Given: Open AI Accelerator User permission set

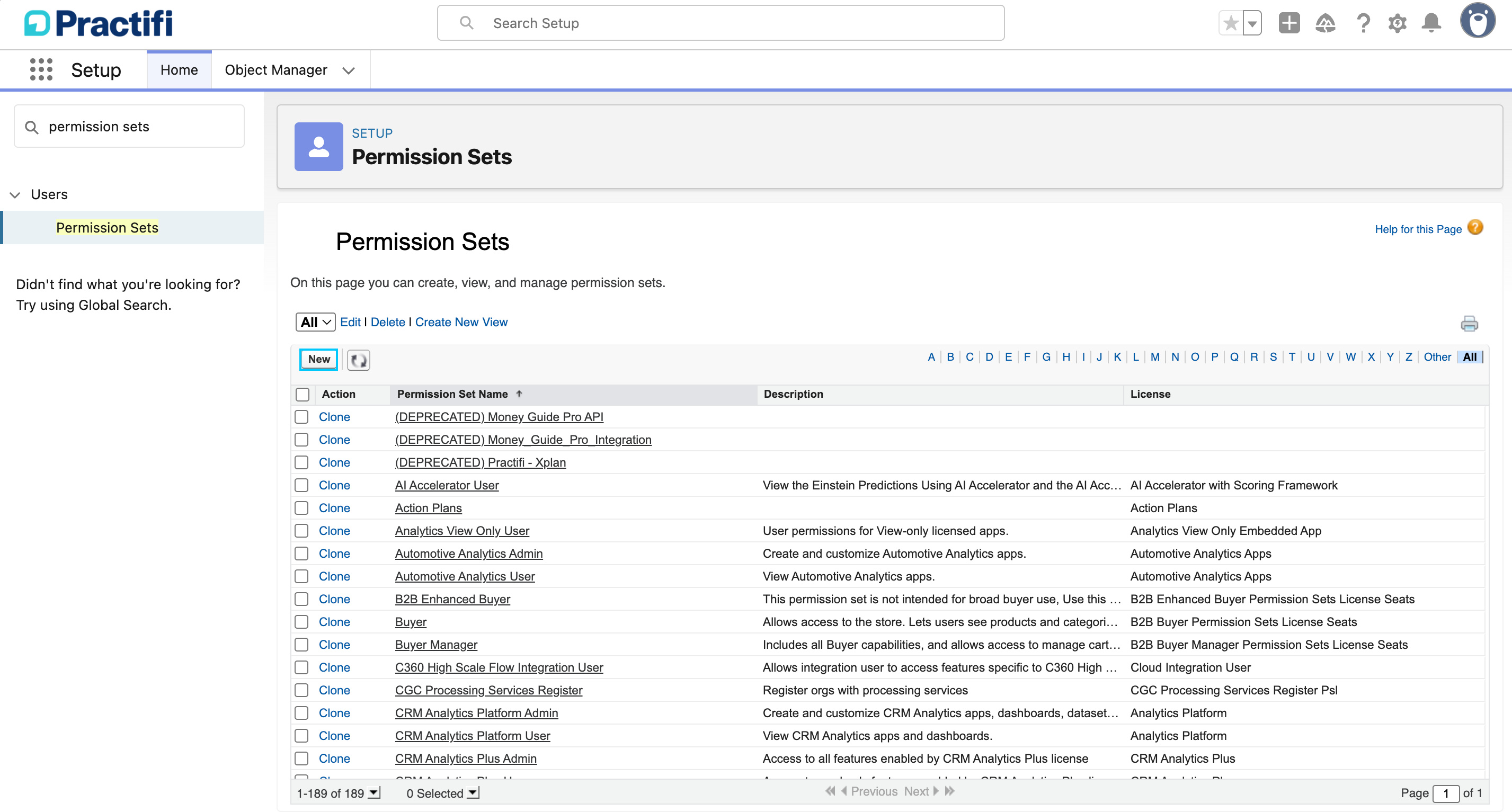Looking at the screenshot, I should click(447, 485).
